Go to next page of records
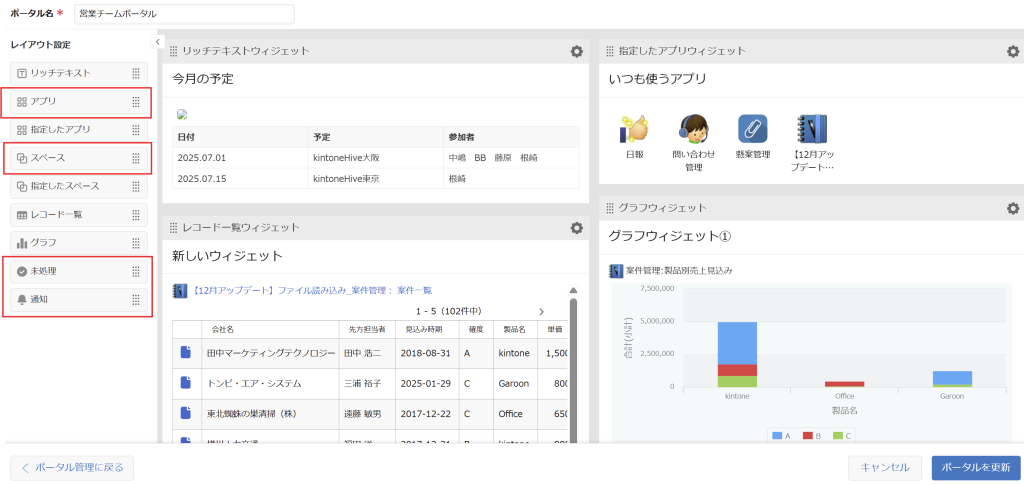Image resolution: width=1024 pixels, height=484 pixels. [x=541, y=312]
